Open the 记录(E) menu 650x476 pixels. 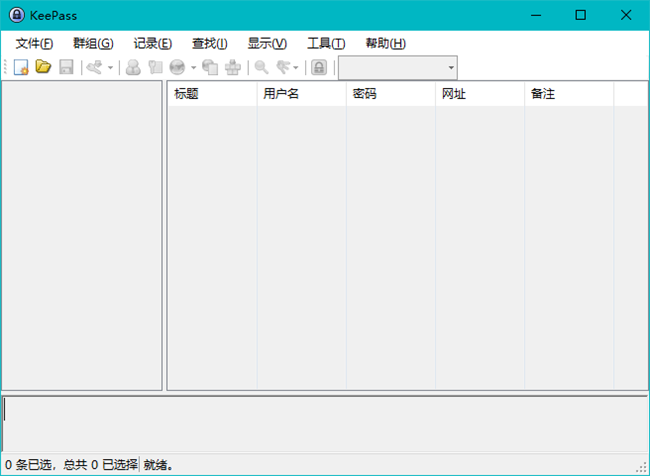pyautogui.click(x=153, y=43)
